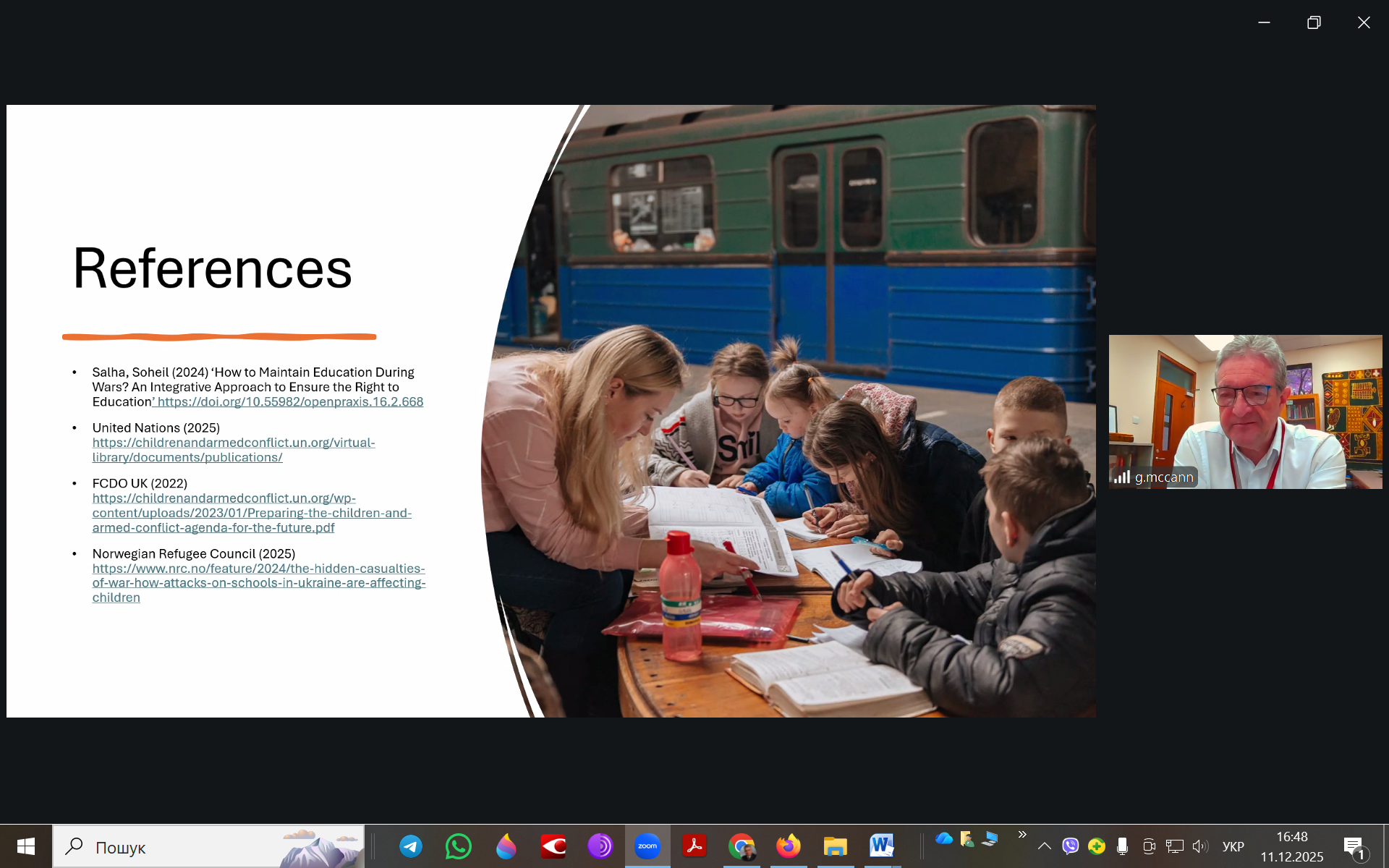Open Adobe Acrobat Reader from taskbar
This screenshot has width=1389, height=868.
click(x=694, y=846)
